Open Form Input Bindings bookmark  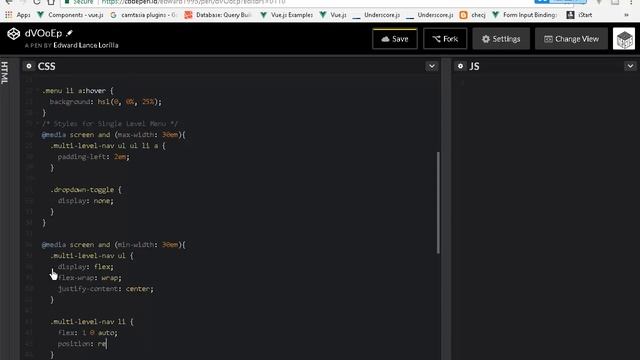click(524, 15)
